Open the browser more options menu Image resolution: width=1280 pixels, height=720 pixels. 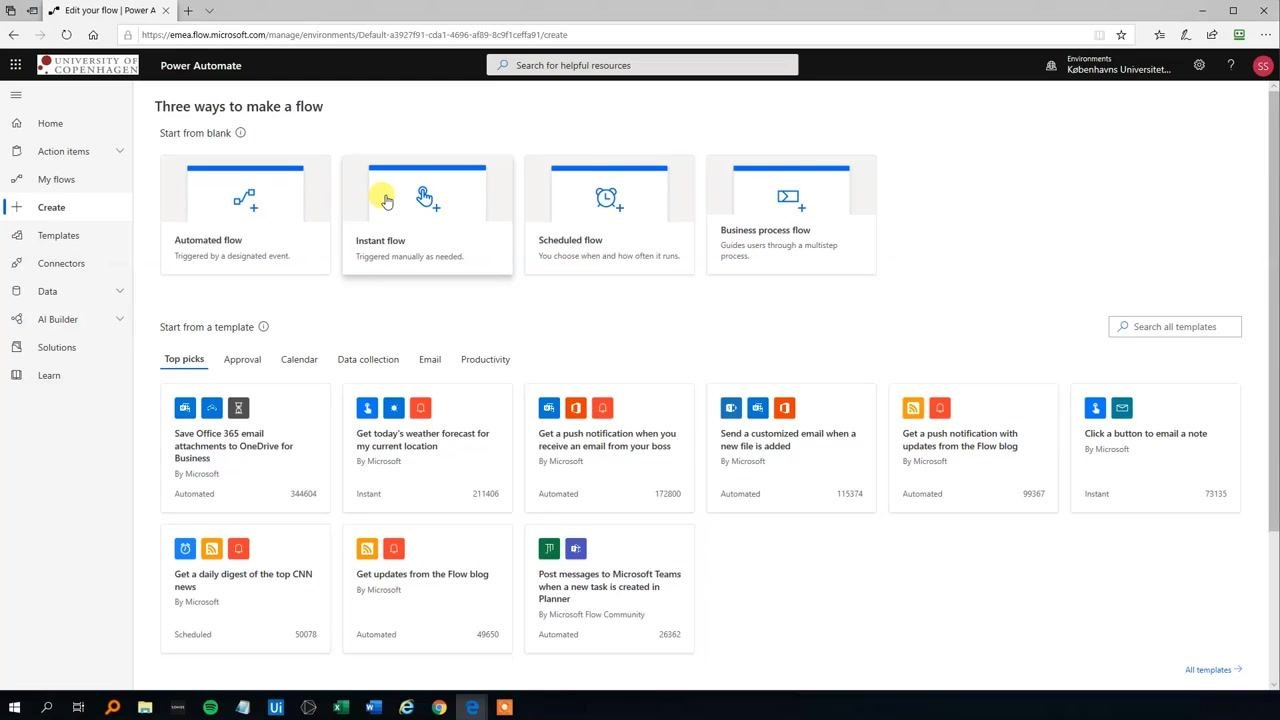pyautogui.click(x=1265, y=35)
